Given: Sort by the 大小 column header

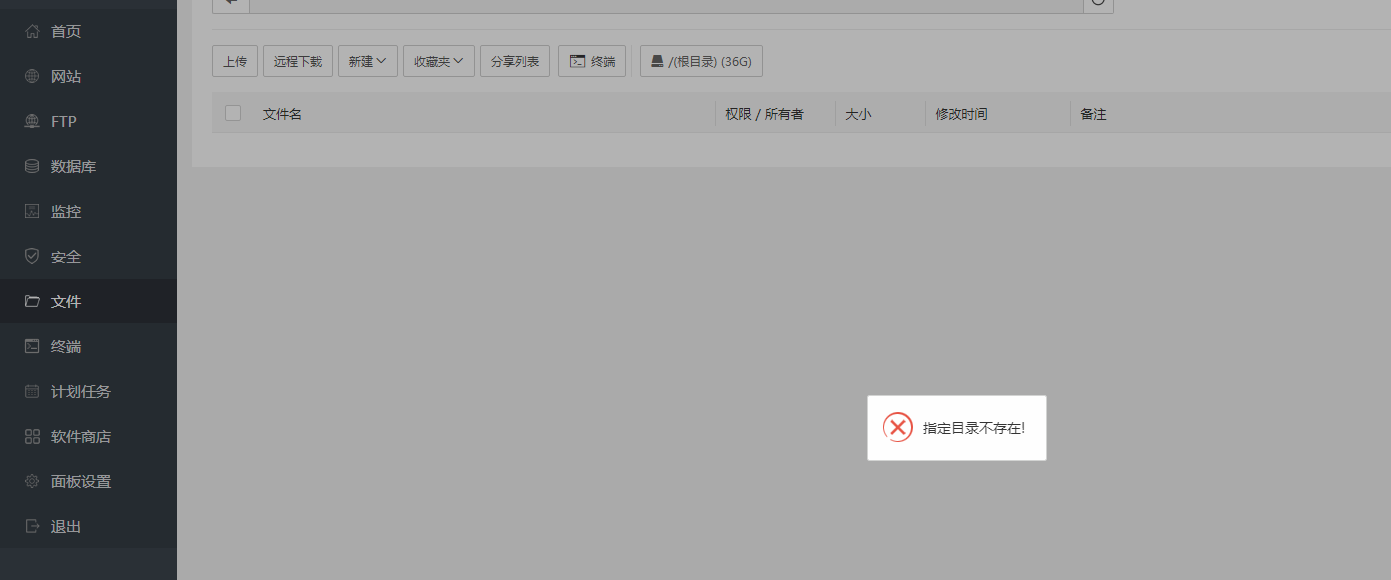Looking at the screenshot, I should (x=858, y=114).
